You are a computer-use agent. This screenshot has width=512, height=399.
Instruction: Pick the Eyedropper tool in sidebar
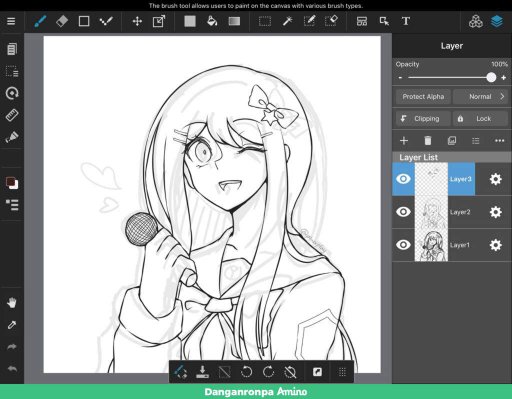coord(12,325)
